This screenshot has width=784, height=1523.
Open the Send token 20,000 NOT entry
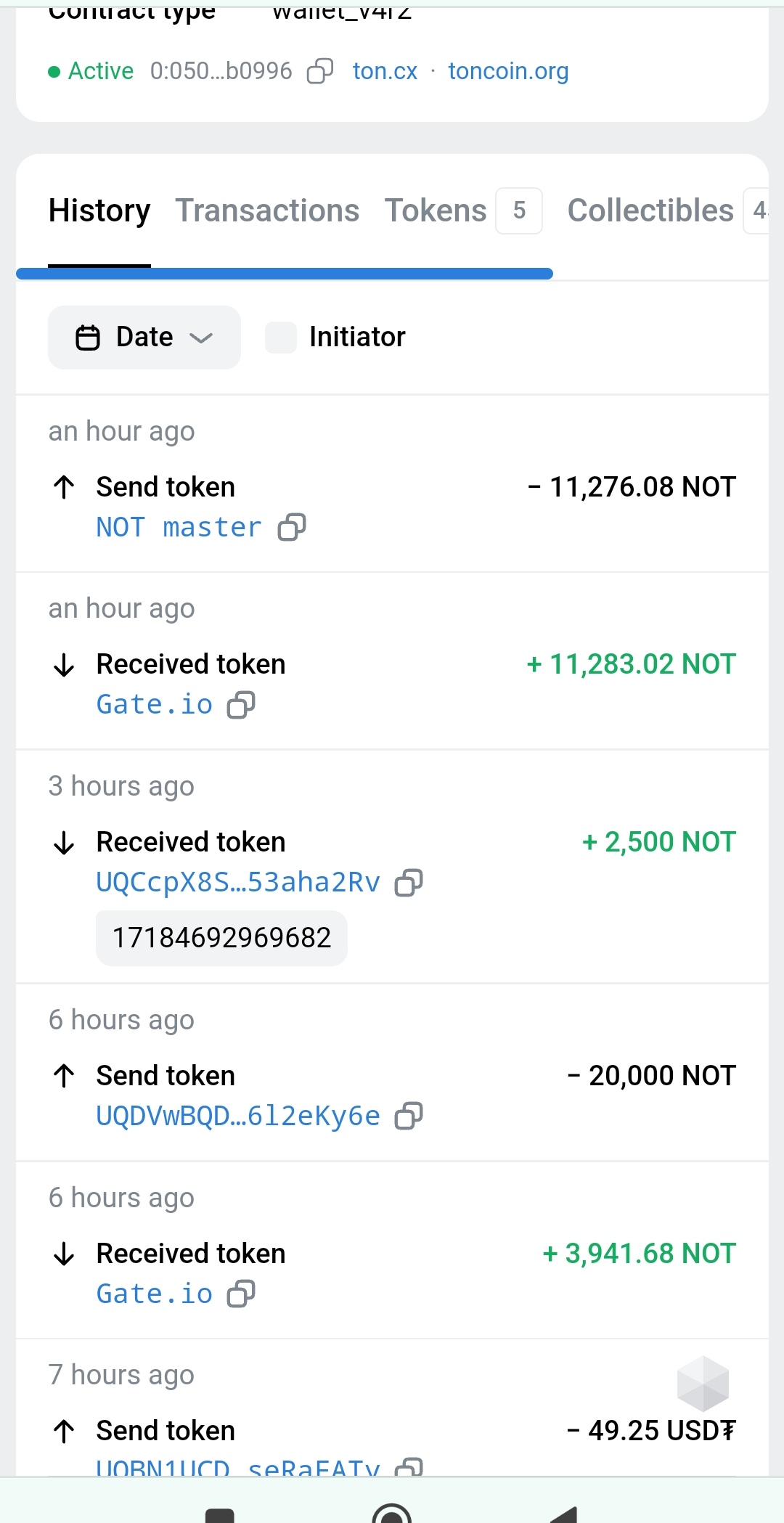166,1076
